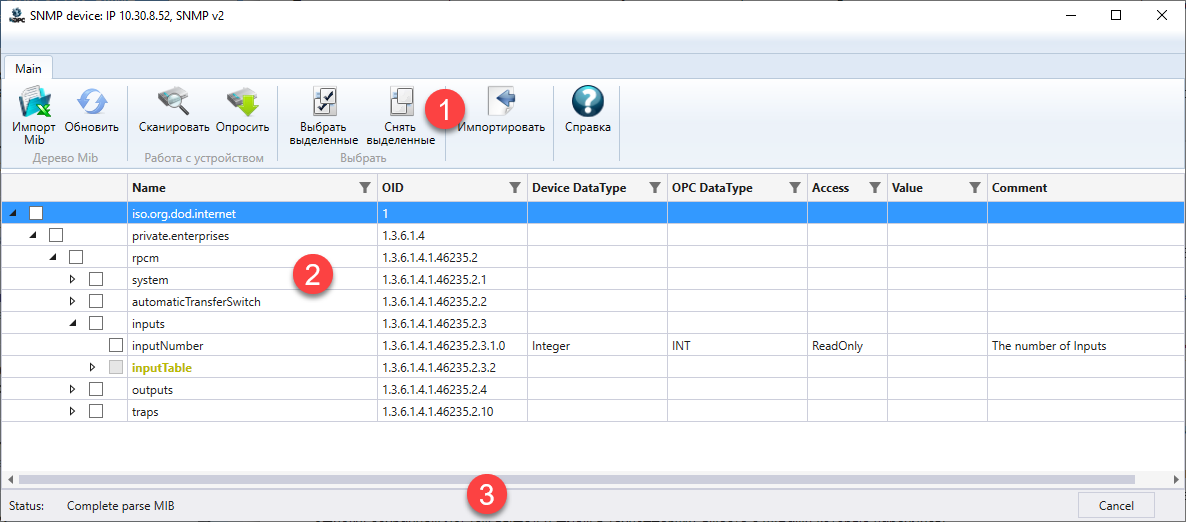
Task: Select the automaticTransferSwitch row name
Action: (196, 302)
